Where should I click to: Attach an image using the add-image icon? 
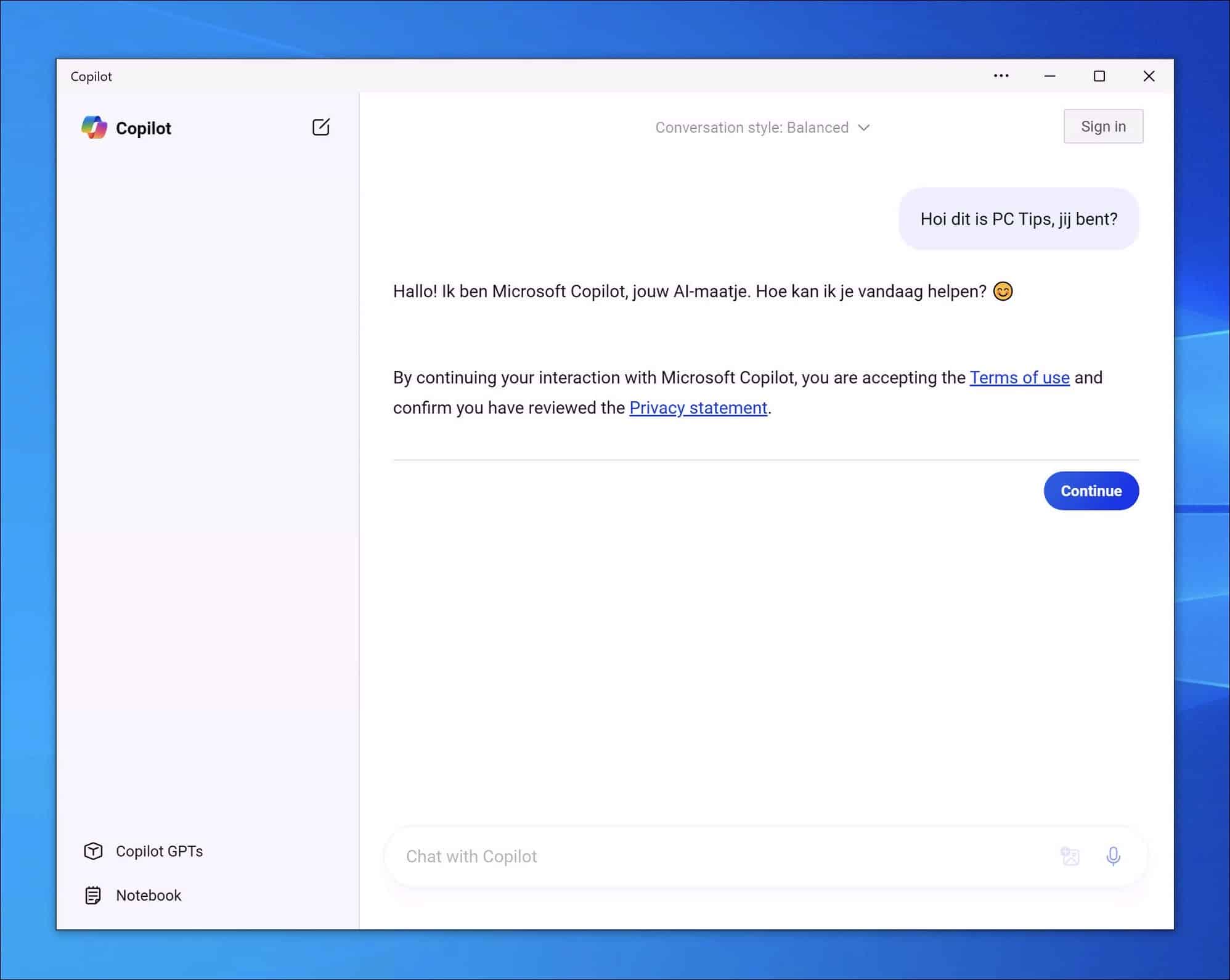(1070, 856)
